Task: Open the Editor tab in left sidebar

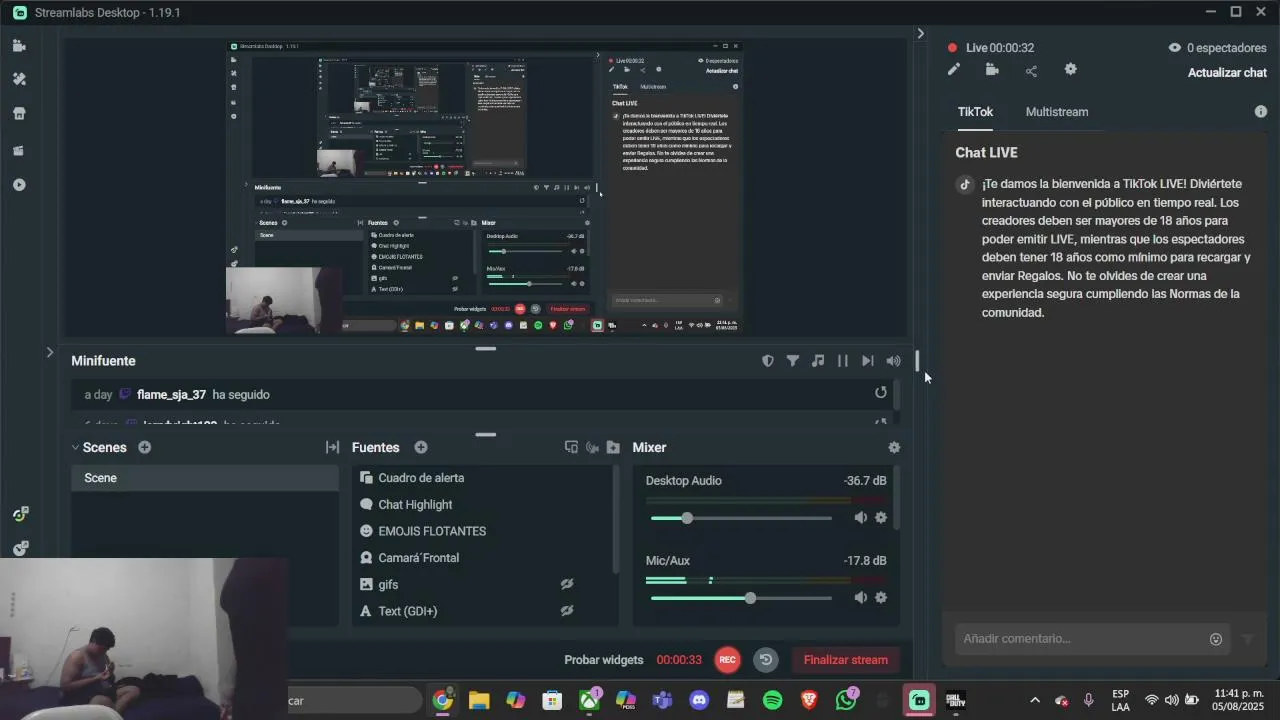Action: pos(19,45)
